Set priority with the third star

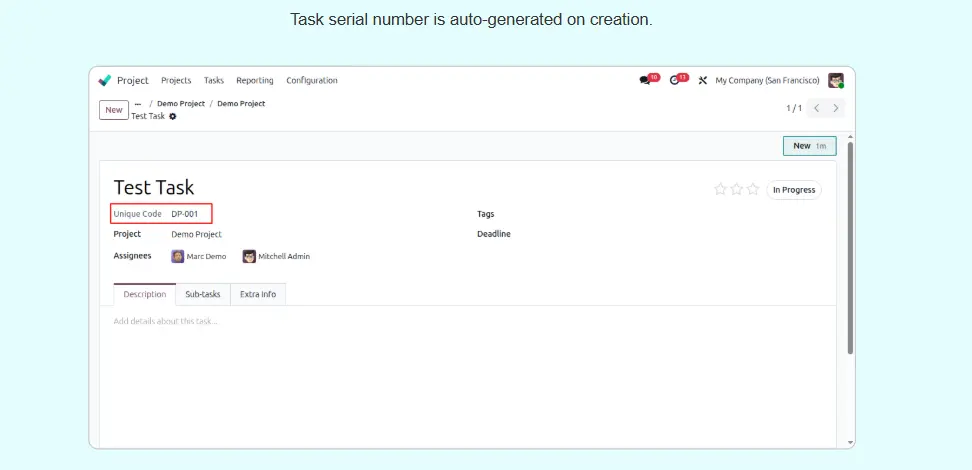[x=753, y=190]
